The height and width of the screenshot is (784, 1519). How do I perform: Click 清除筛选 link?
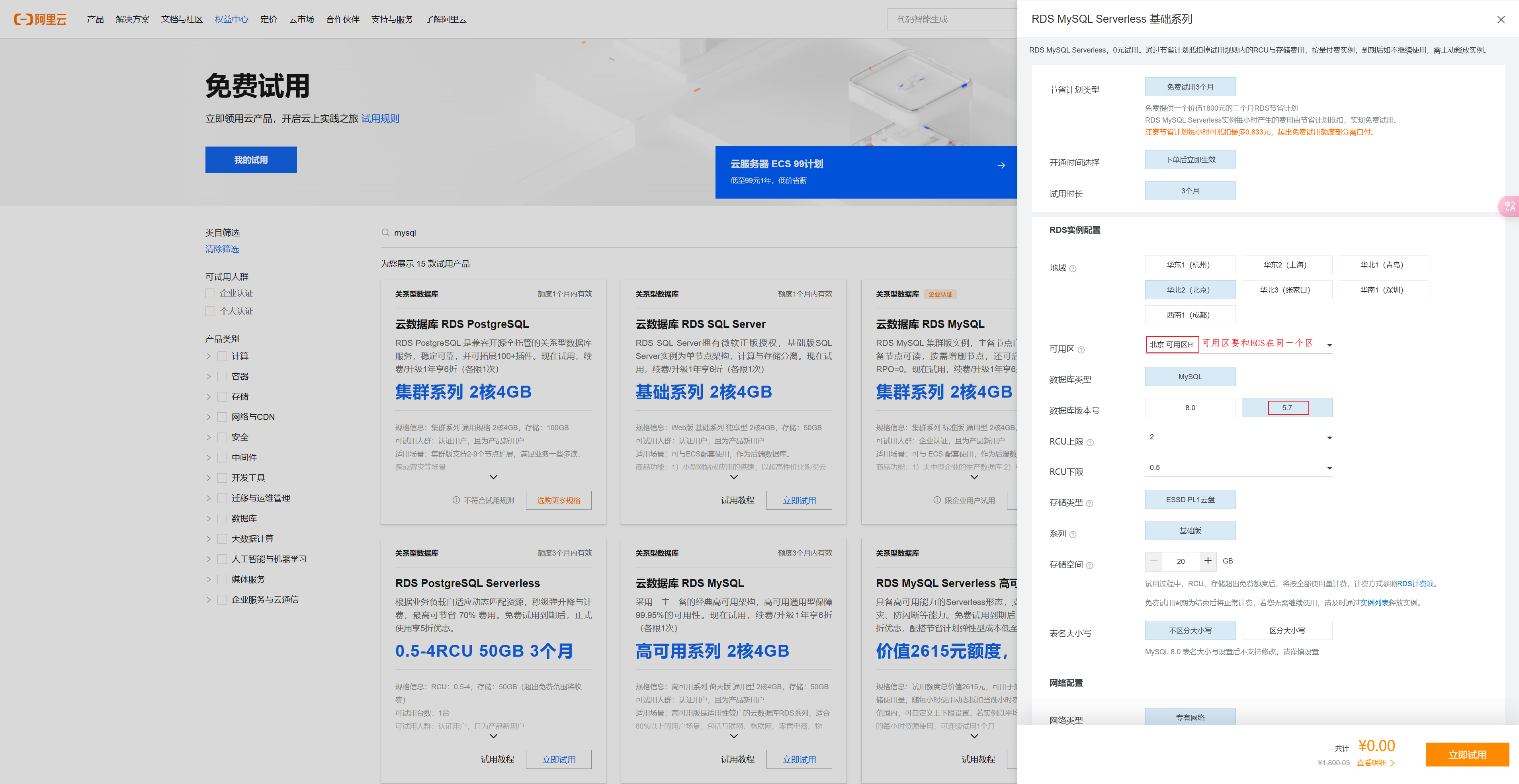coord(222,250)
